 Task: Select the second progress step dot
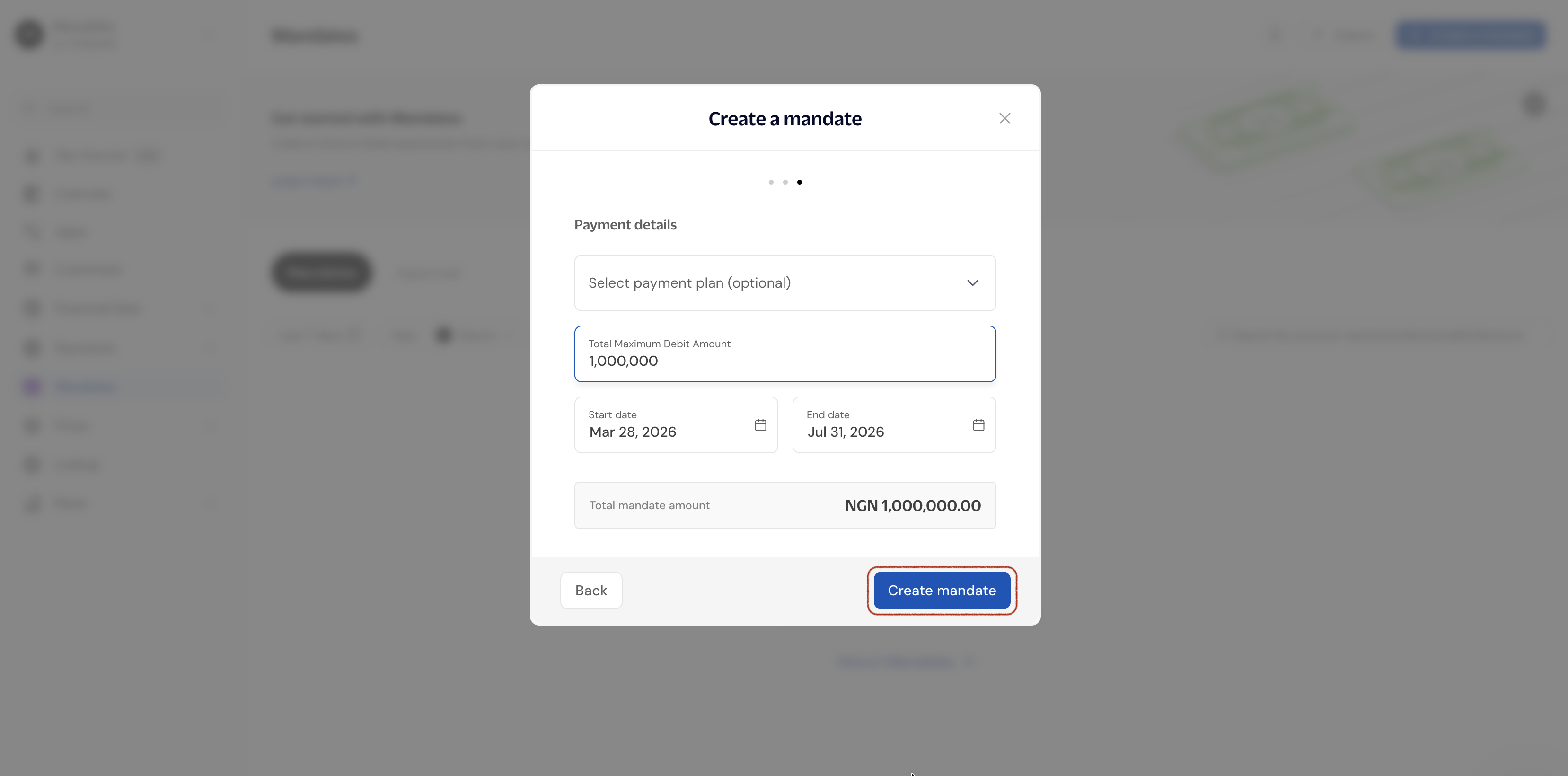pyautogui.click(x=785, y=182)
